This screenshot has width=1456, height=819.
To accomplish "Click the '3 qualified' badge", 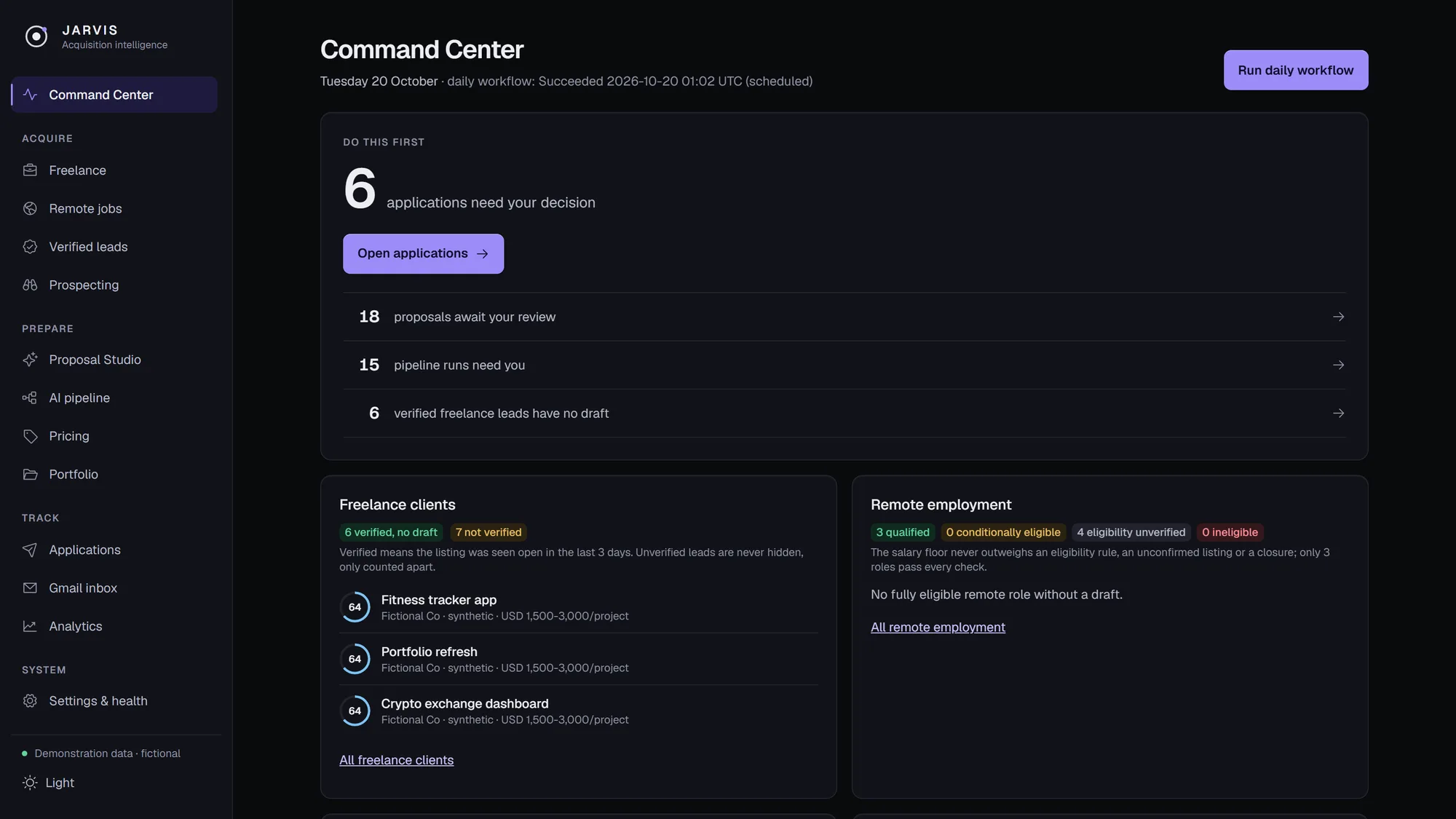I will [903, 532].
